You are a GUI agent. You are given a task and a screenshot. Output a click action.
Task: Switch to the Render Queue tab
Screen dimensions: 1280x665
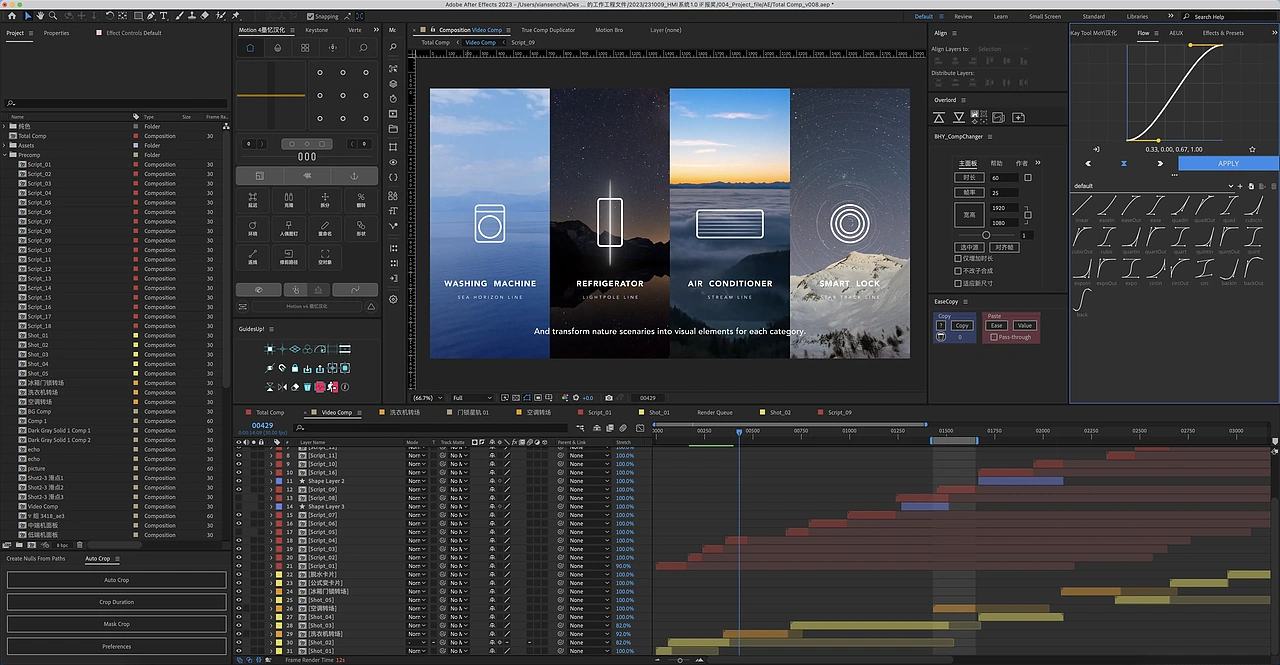coord(714,412)
